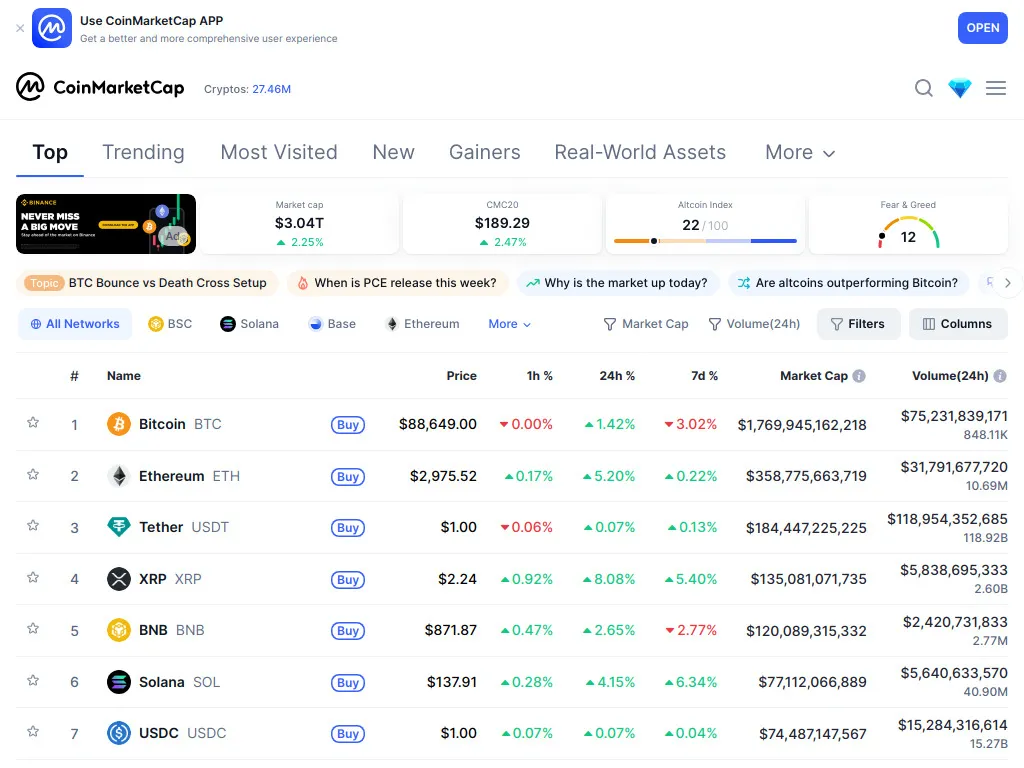Star Ethereum to add to watchlist
The height and width of the screenshot is (768, 1024).
(33, 476)
